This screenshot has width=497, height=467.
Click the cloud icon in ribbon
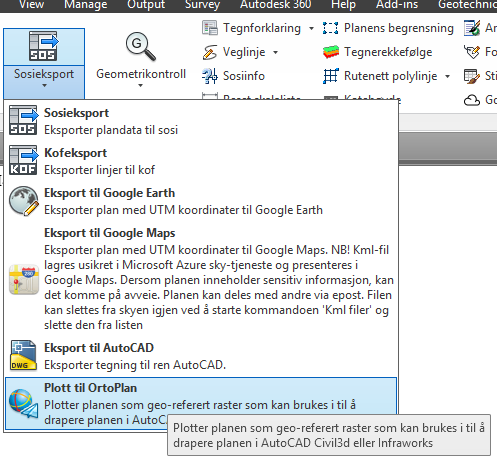point(472,100)
